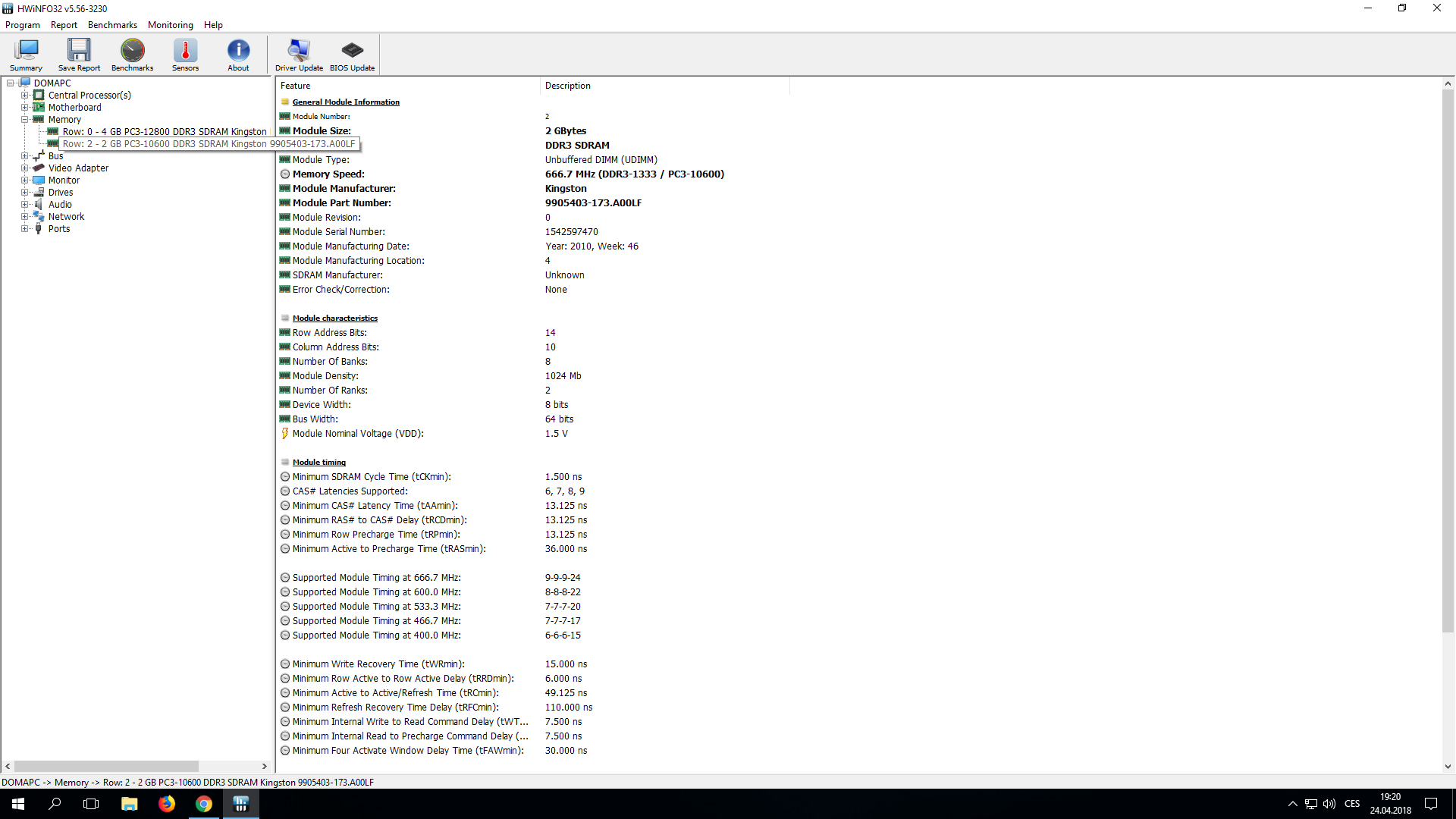Expand the Motherboard tree node
The height and width of the screenshot is (819, 1456).
[x=25, y=108]
